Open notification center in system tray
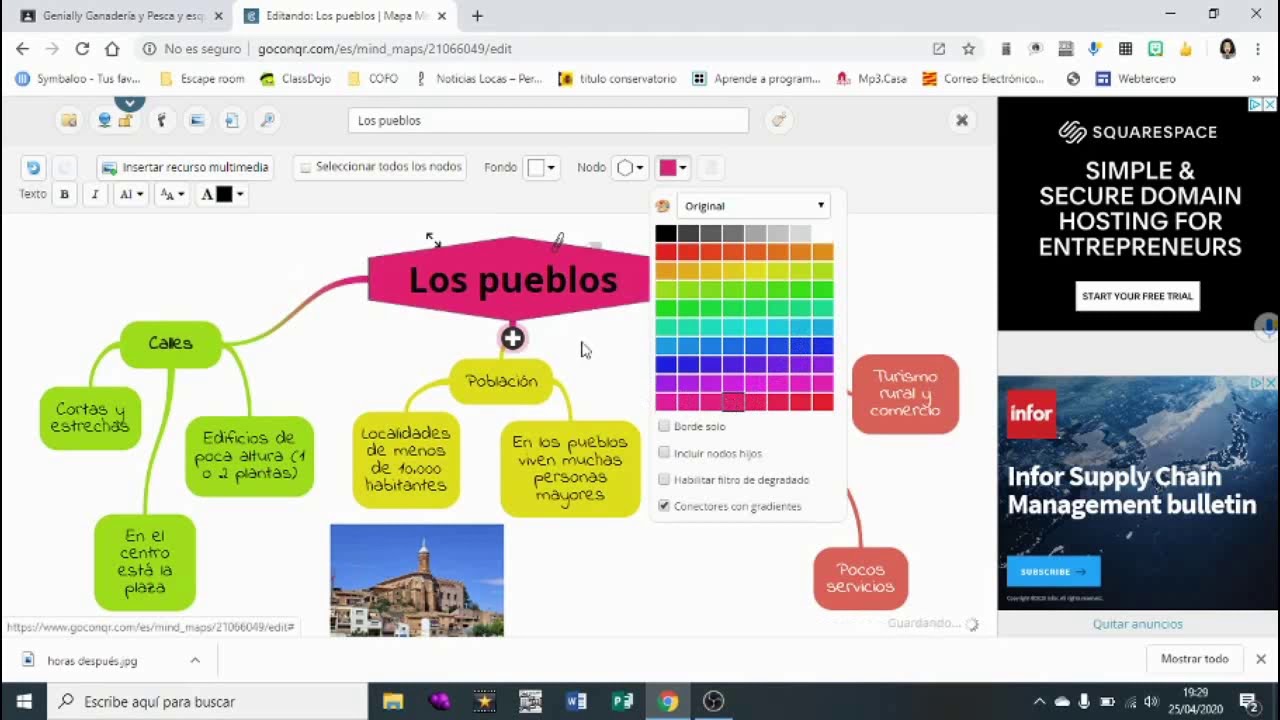 click(x=1248, y=701)
